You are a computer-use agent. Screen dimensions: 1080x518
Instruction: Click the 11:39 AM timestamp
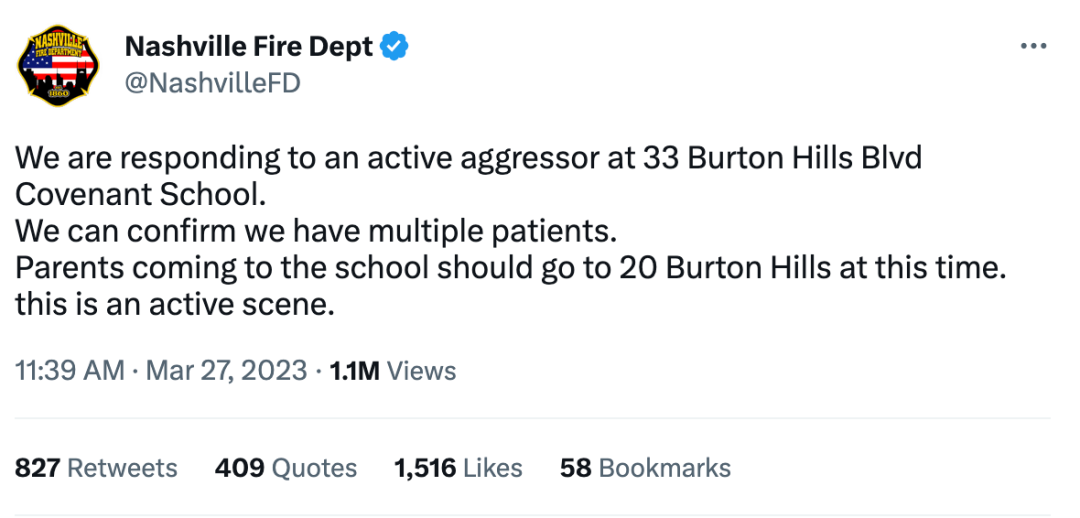[x=69, y=371]
